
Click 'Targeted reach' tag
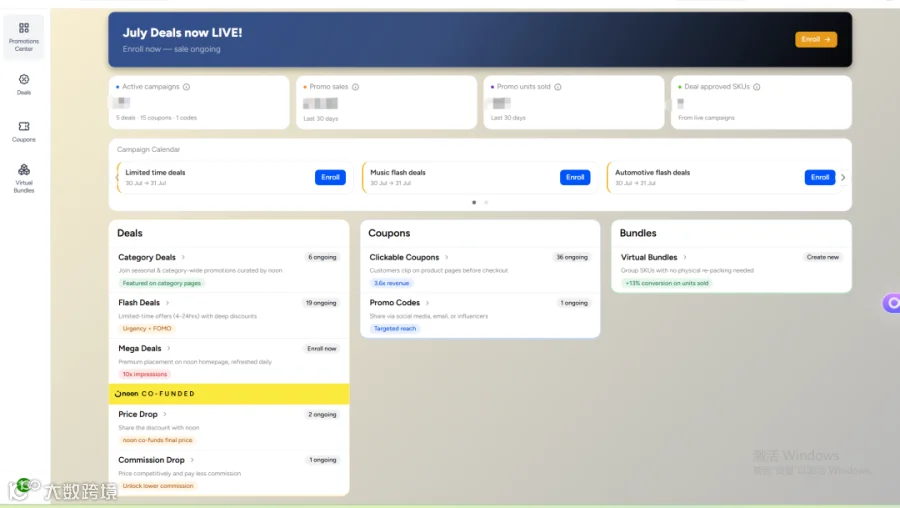click(395, 328)
